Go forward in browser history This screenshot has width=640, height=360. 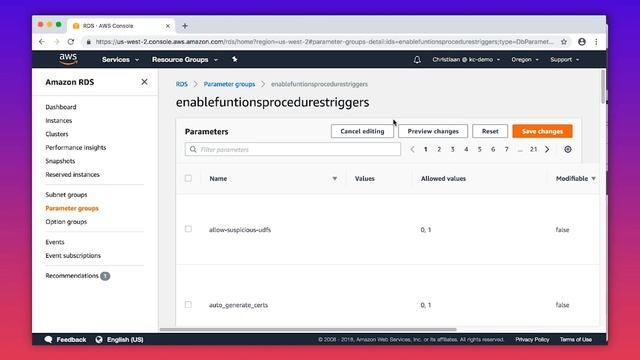click(x=56, y=42)
